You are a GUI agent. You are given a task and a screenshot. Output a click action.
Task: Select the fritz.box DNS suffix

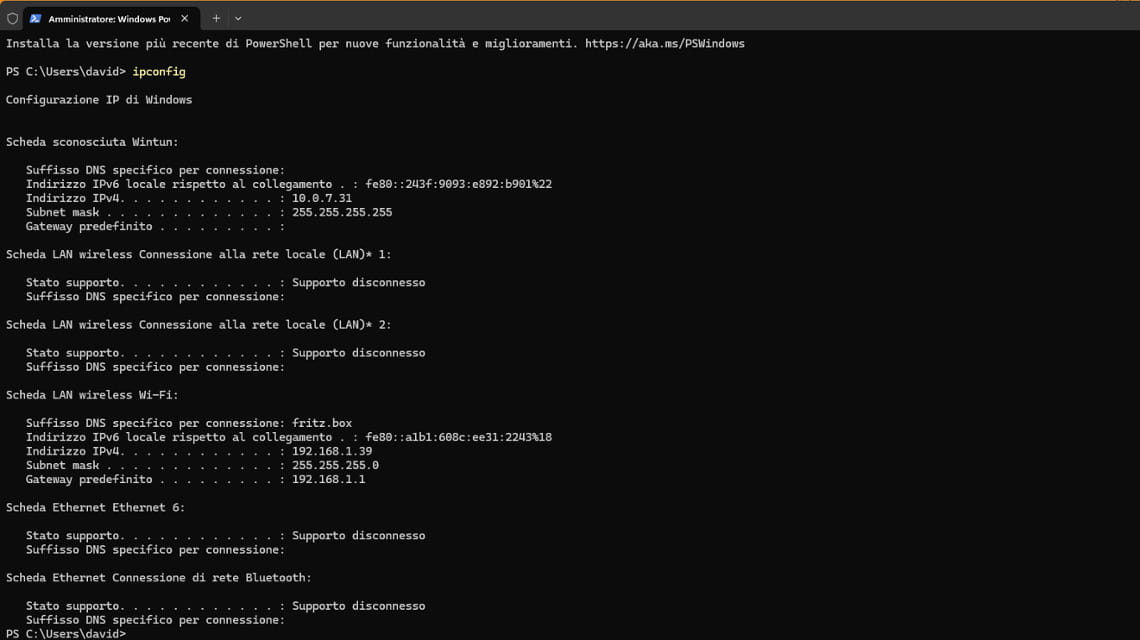click(321, 423)
